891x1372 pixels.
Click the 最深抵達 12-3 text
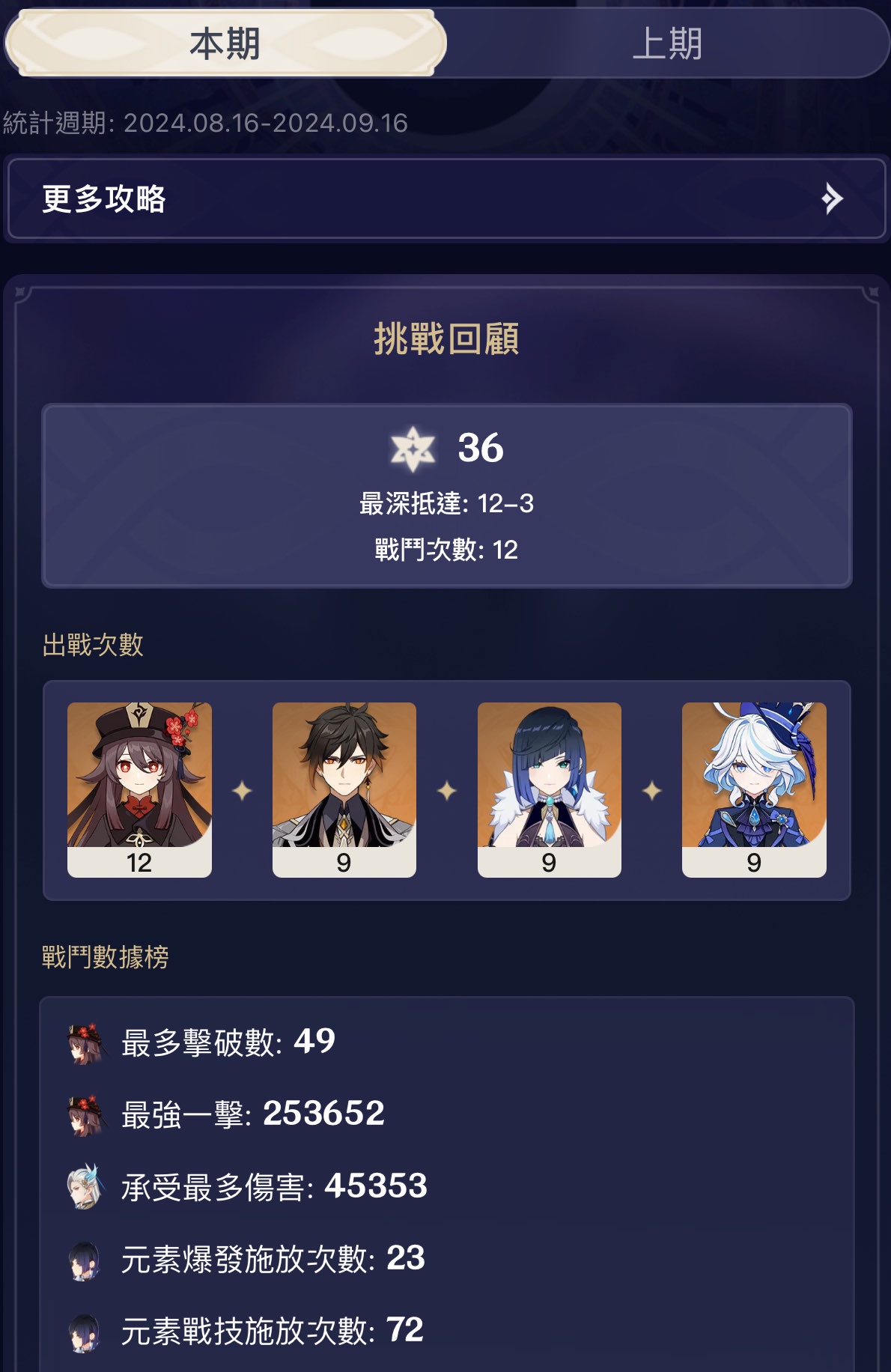(446, 503)
